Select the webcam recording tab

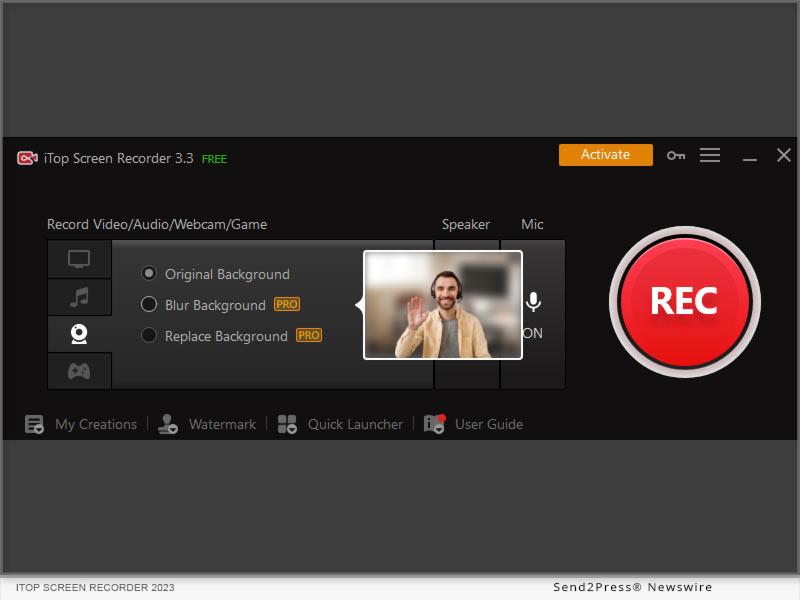(x=79, y=334)
